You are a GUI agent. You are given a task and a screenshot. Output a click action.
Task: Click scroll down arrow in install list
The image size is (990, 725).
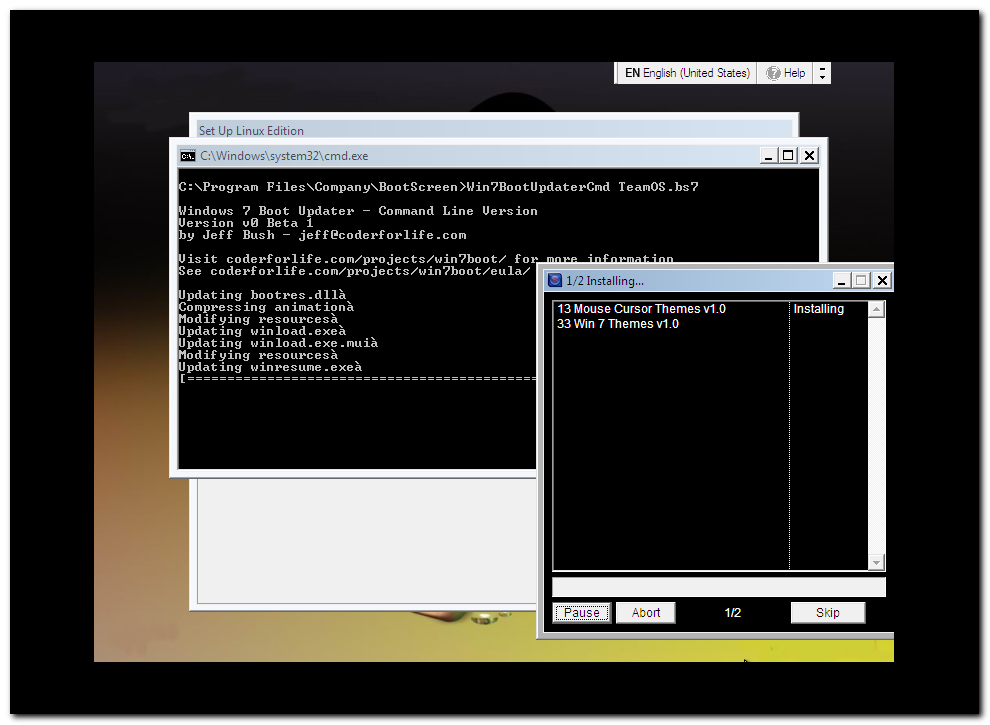(876, 562)
